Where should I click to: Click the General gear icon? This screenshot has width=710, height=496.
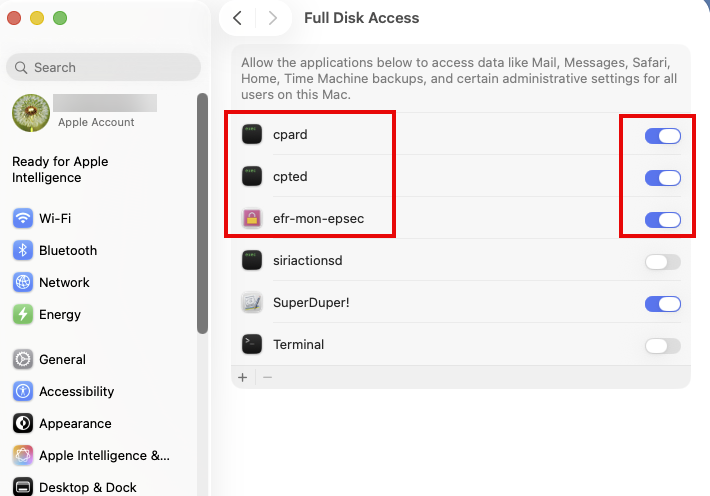[23, 359]
